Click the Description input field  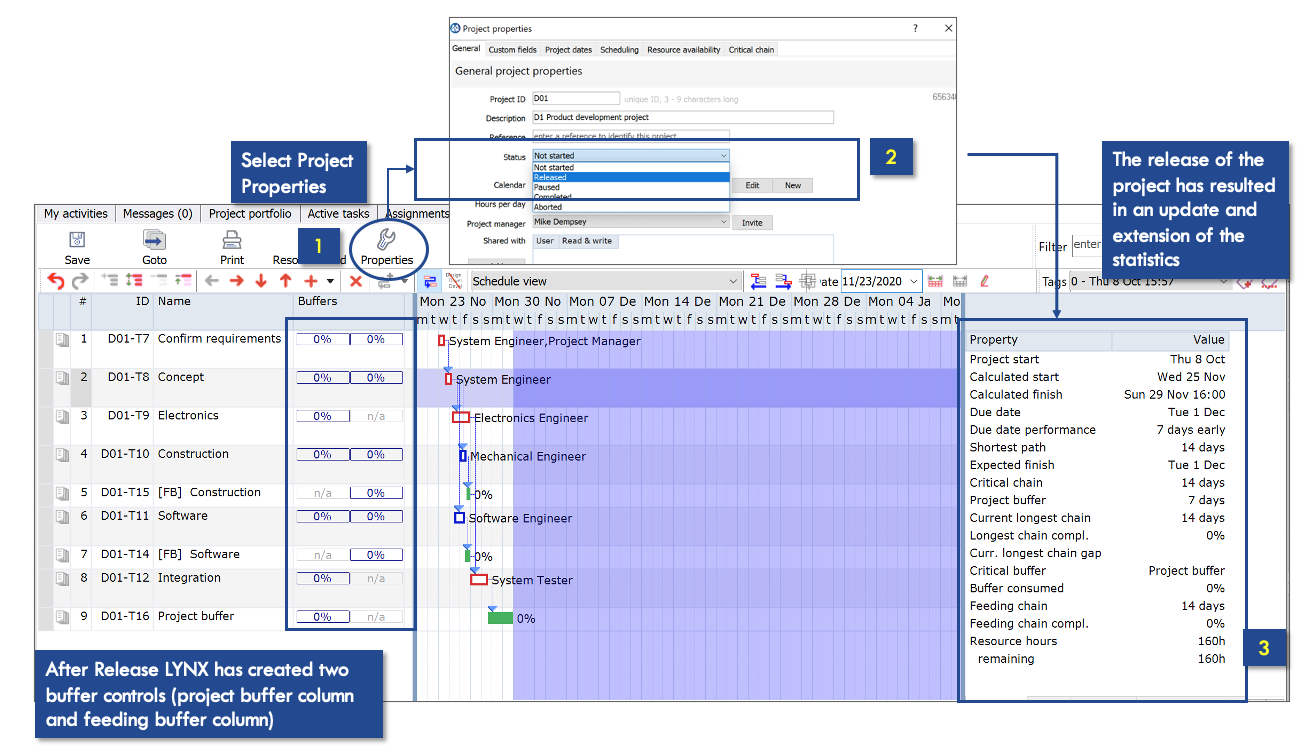tap(682, 117)
